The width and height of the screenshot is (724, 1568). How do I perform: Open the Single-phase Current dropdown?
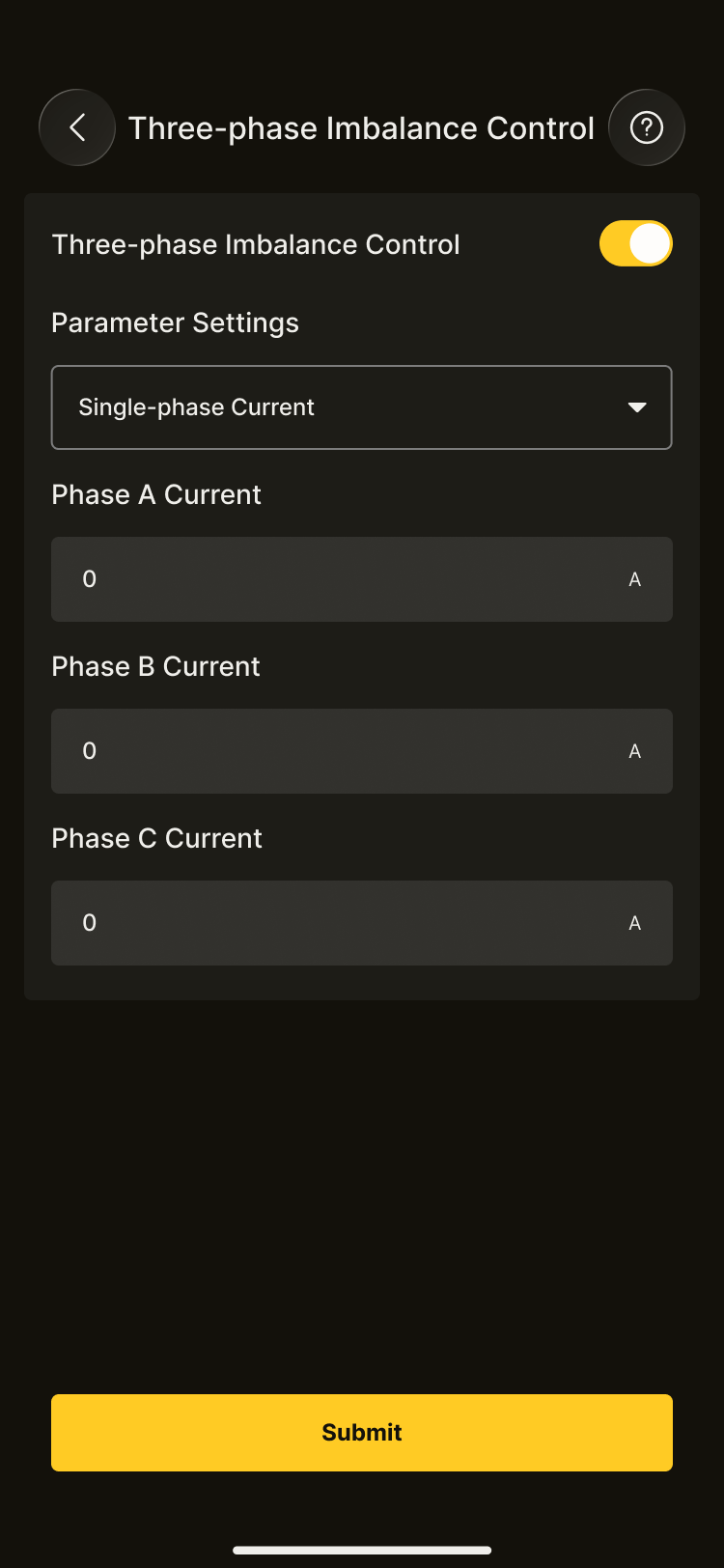click(361, 407)
